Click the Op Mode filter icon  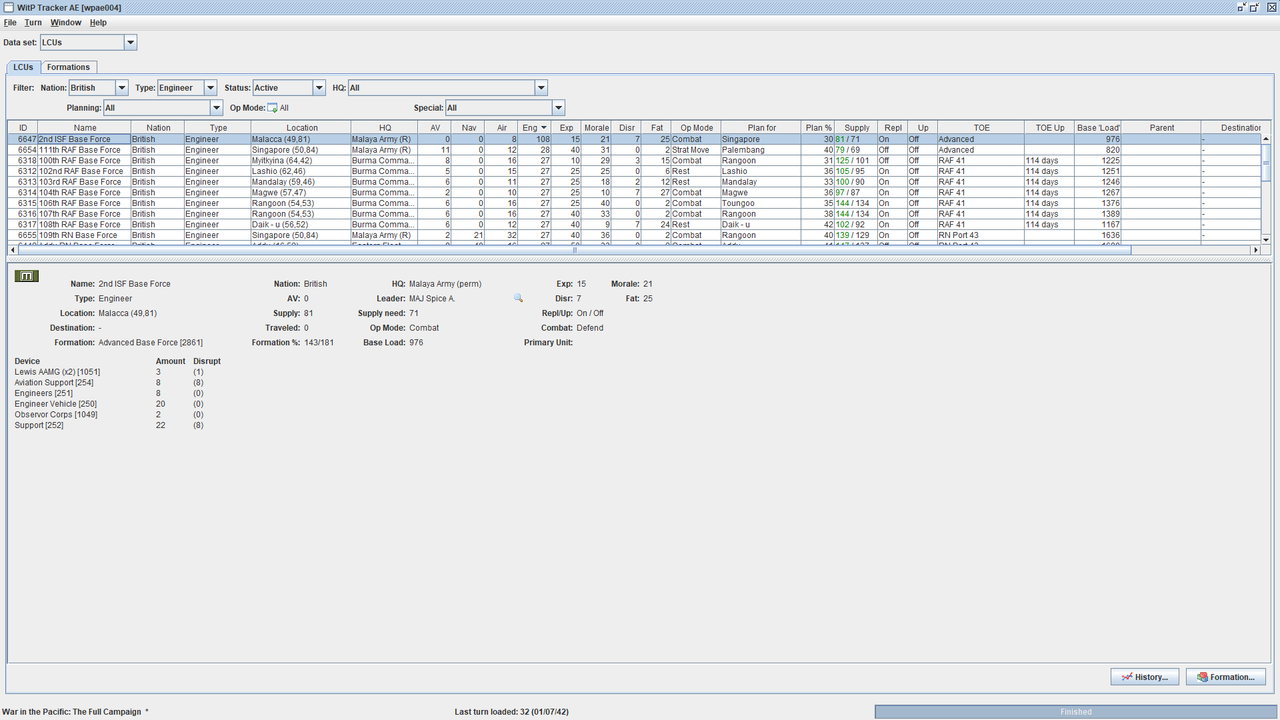(272, 108)
